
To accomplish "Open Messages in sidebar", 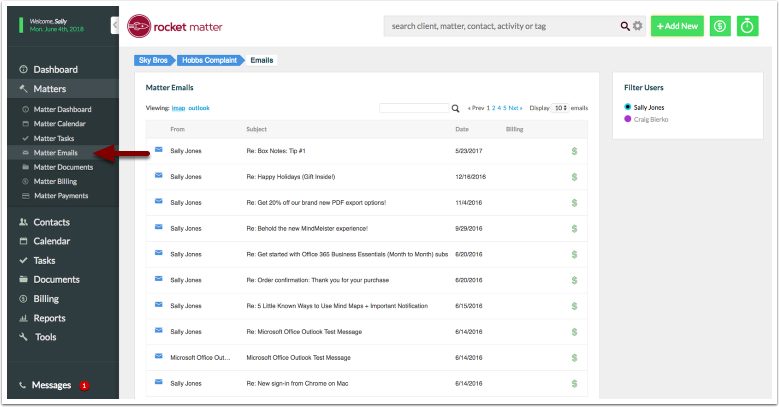I will (52, 385).
